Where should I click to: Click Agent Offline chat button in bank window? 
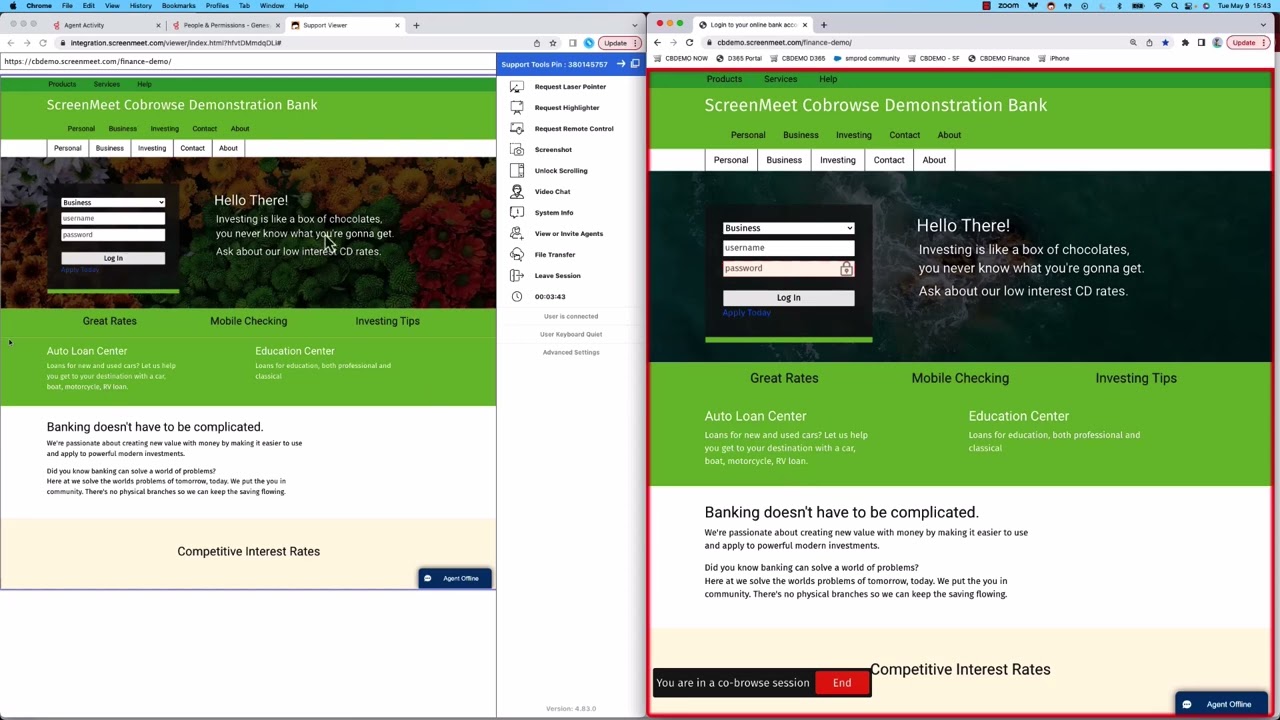coord(1220,704)
